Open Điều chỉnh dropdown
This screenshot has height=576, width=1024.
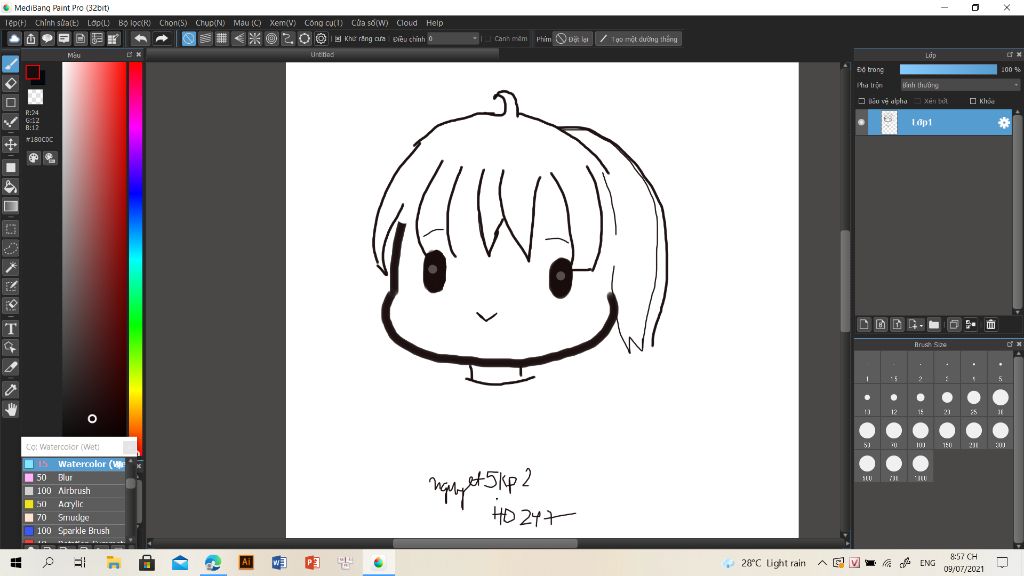point(453,39)
